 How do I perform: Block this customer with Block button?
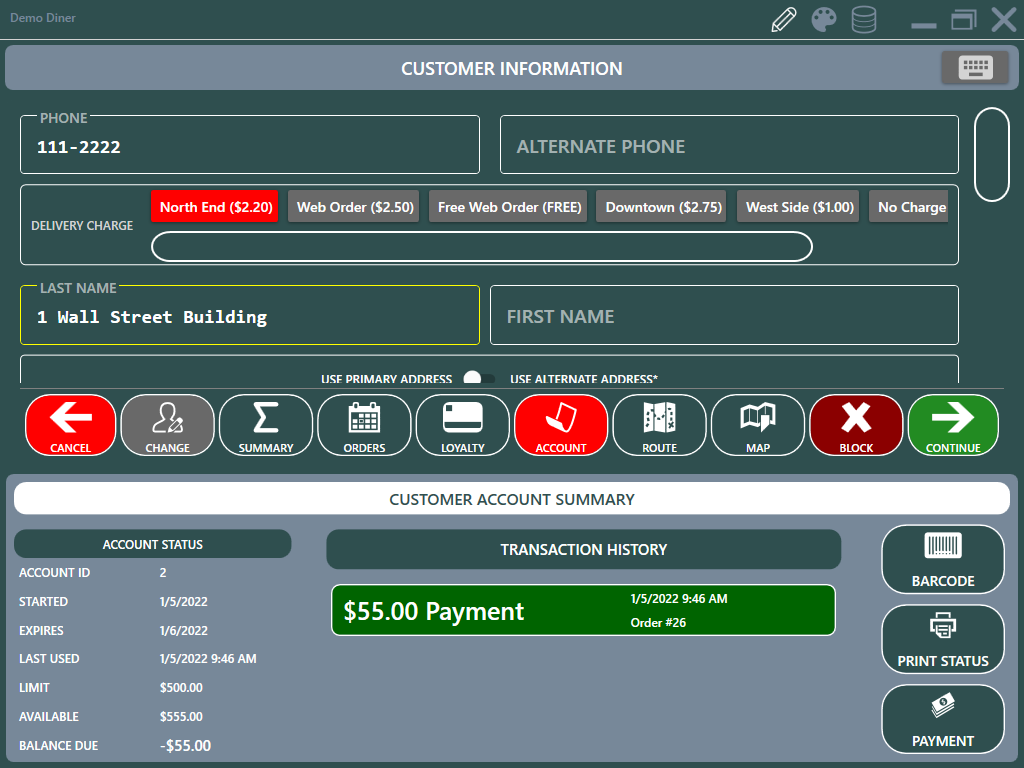tap(856, 425)
